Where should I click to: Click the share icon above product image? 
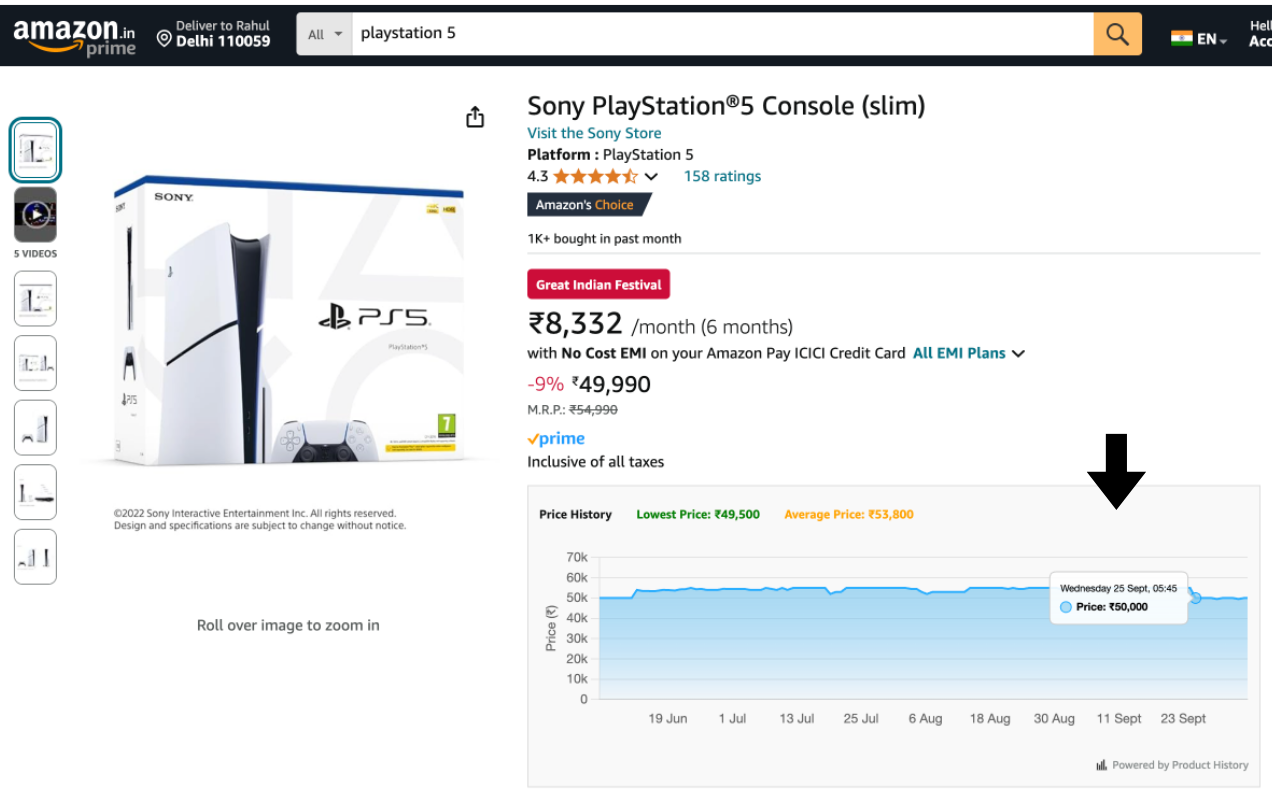pyautogui.click(x=475, y=118)
